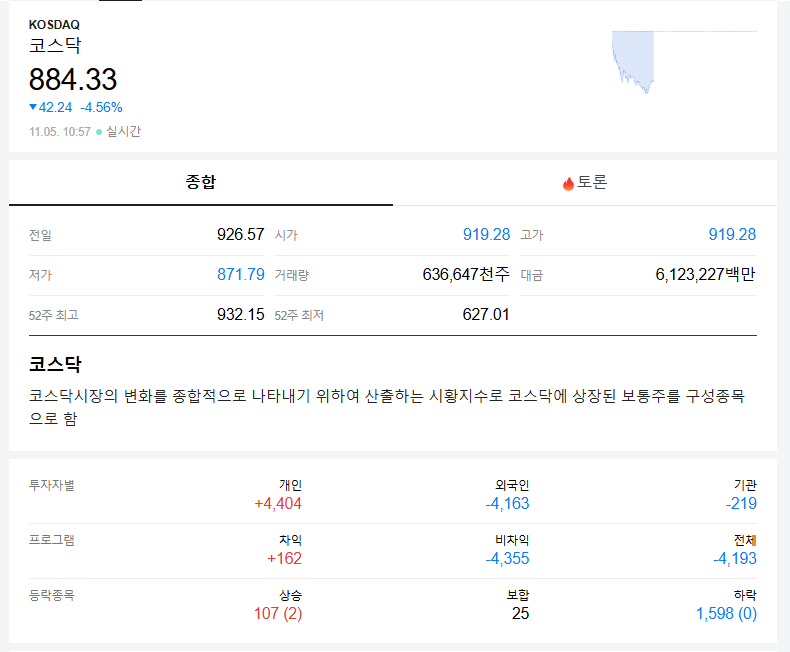
Task: Click the 기관 column label
Action: pyautogui.click(x=746, y=485)
